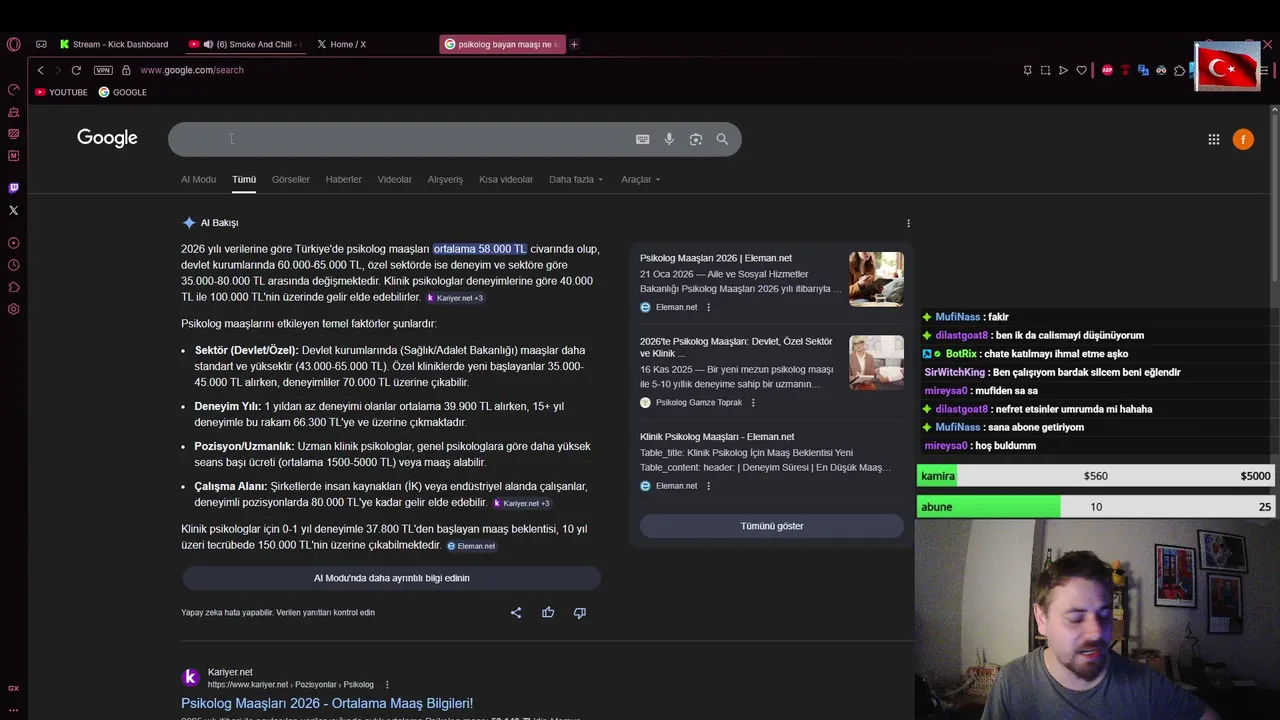Image resolution: width=1280 pixels, height=720 pixels.
Task: Select the Videolar search tab
Action: (x=394, y=180)
